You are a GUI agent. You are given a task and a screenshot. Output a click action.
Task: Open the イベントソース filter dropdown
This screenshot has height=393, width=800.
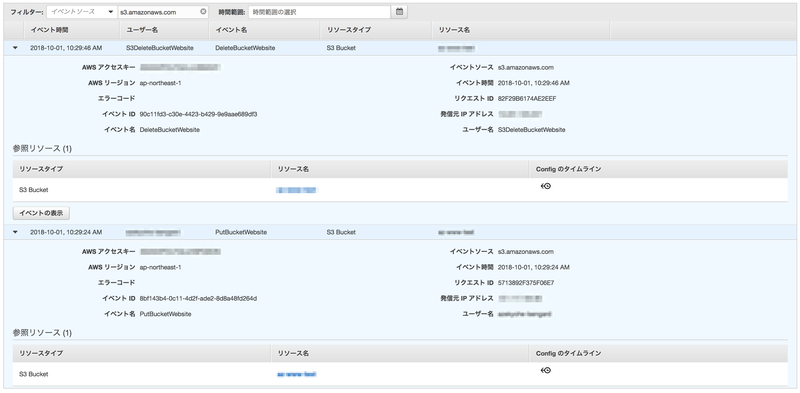pos(82,12)
